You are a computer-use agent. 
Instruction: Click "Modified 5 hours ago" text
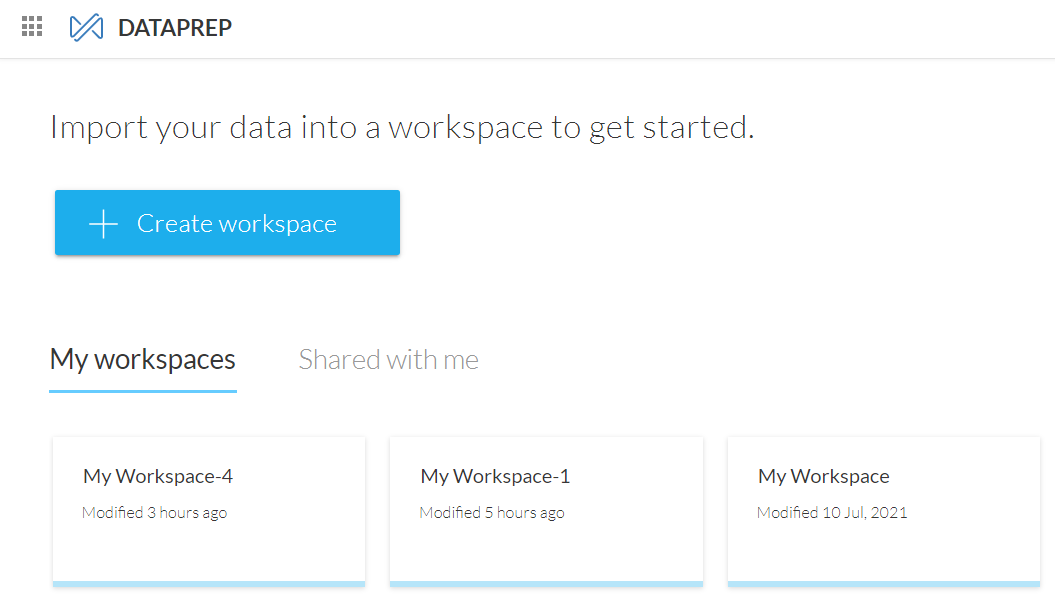(492, 513)
